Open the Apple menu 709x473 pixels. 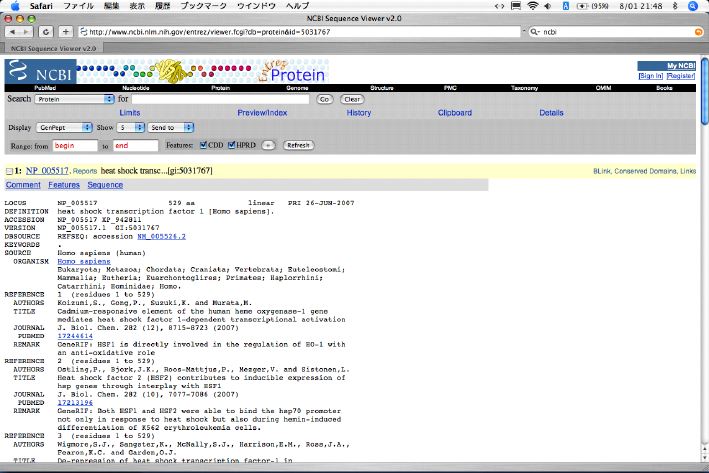[14, 6]
